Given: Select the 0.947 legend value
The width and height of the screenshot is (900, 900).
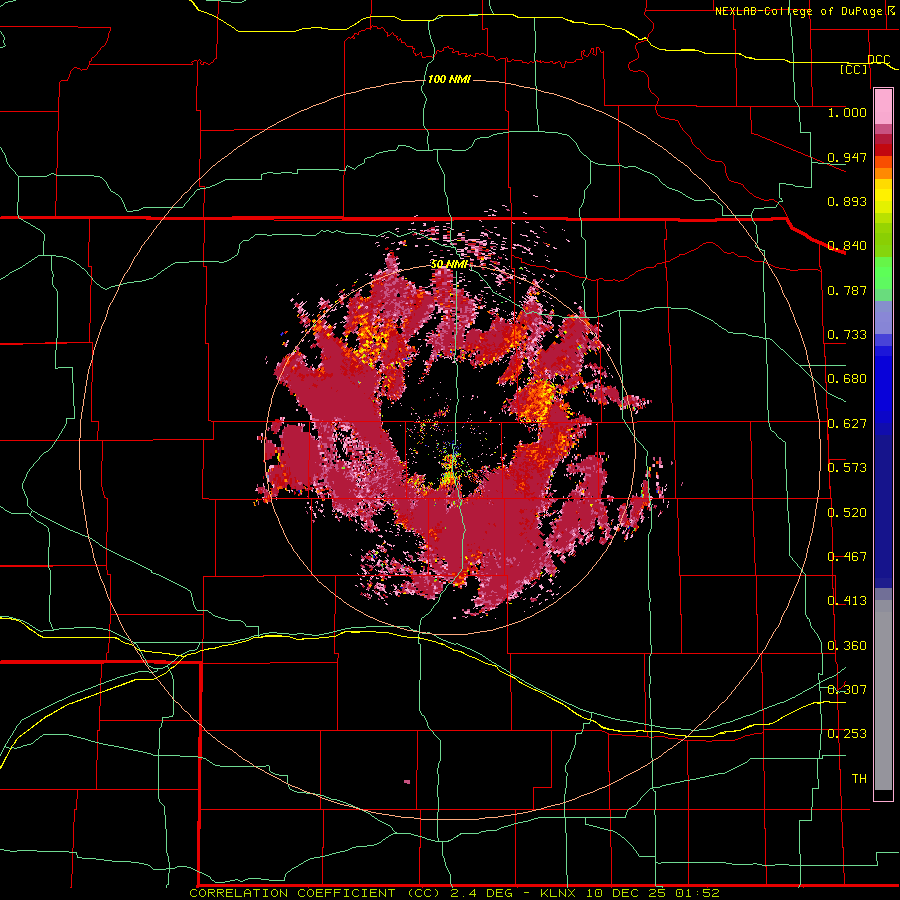Looking at the screenshot, I should point(847,157).
